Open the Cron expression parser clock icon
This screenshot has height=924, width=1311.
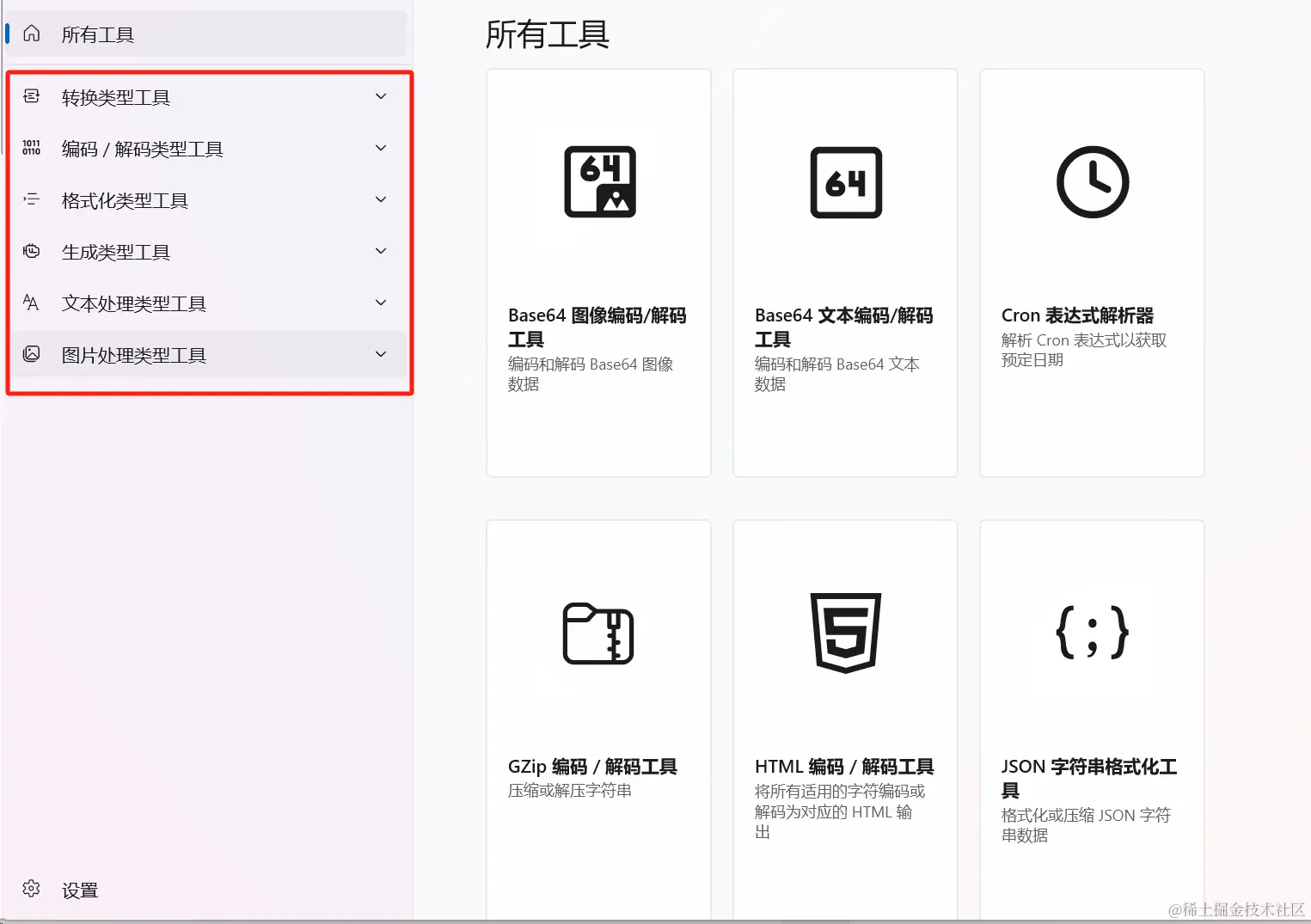(1092, 181)
